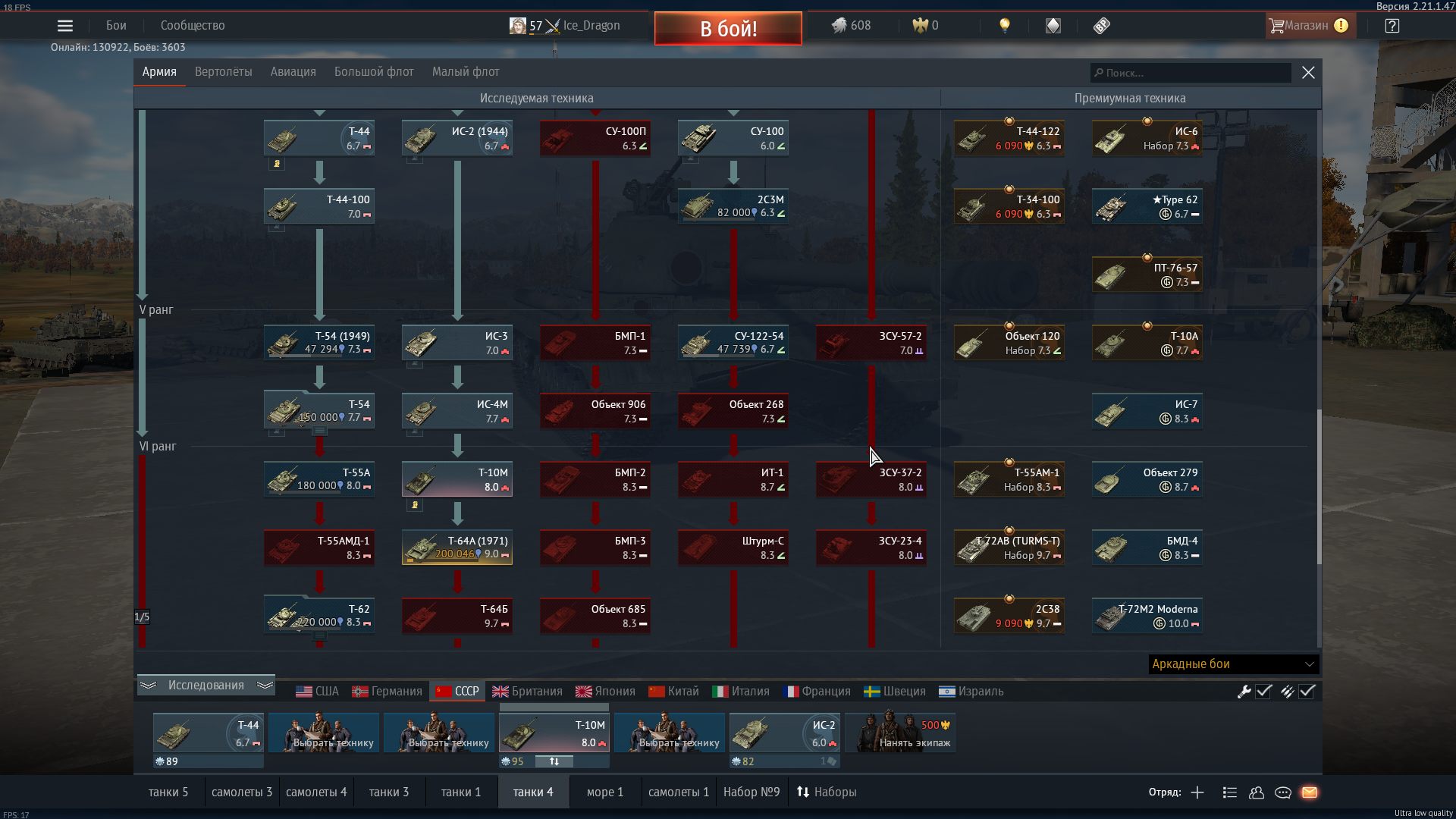This screenshot has width=1456, height=819.
Task: Click the auto-refill ammo icon
Action: (x=1287, y=692)
